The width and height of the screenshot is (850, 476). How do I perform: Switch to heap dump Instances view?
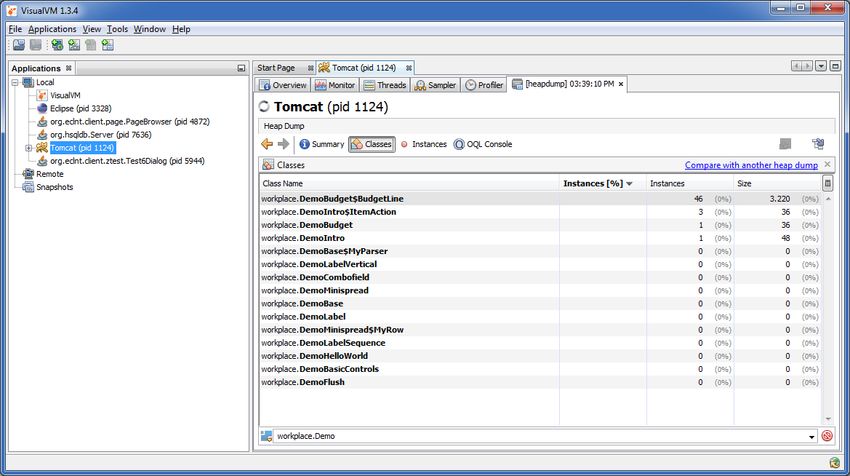pyautogui.click(x=423, y=144)
